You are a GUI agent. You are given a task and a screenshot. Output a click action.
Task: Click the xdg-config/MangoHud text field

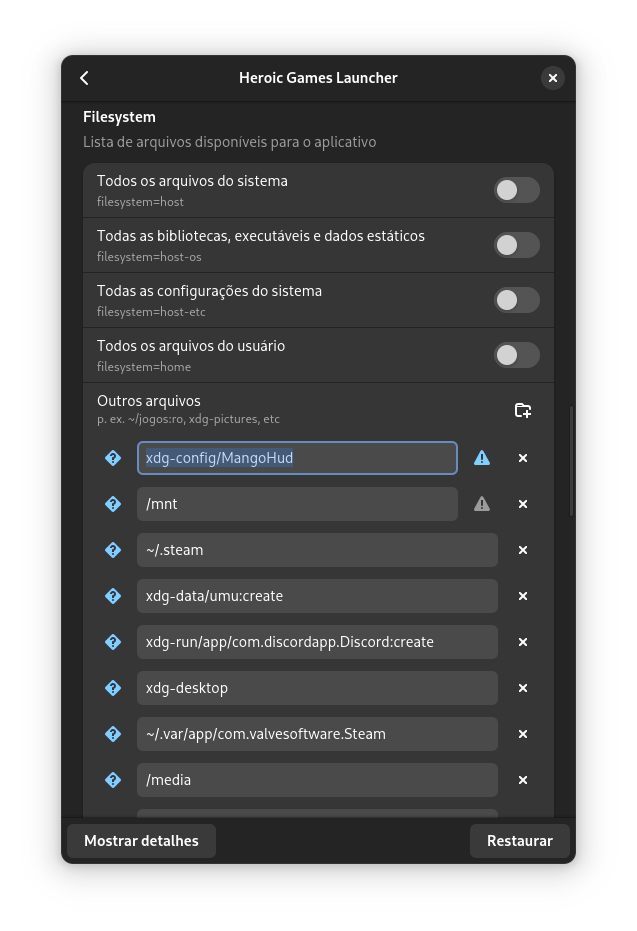click(x=297, y=458)
